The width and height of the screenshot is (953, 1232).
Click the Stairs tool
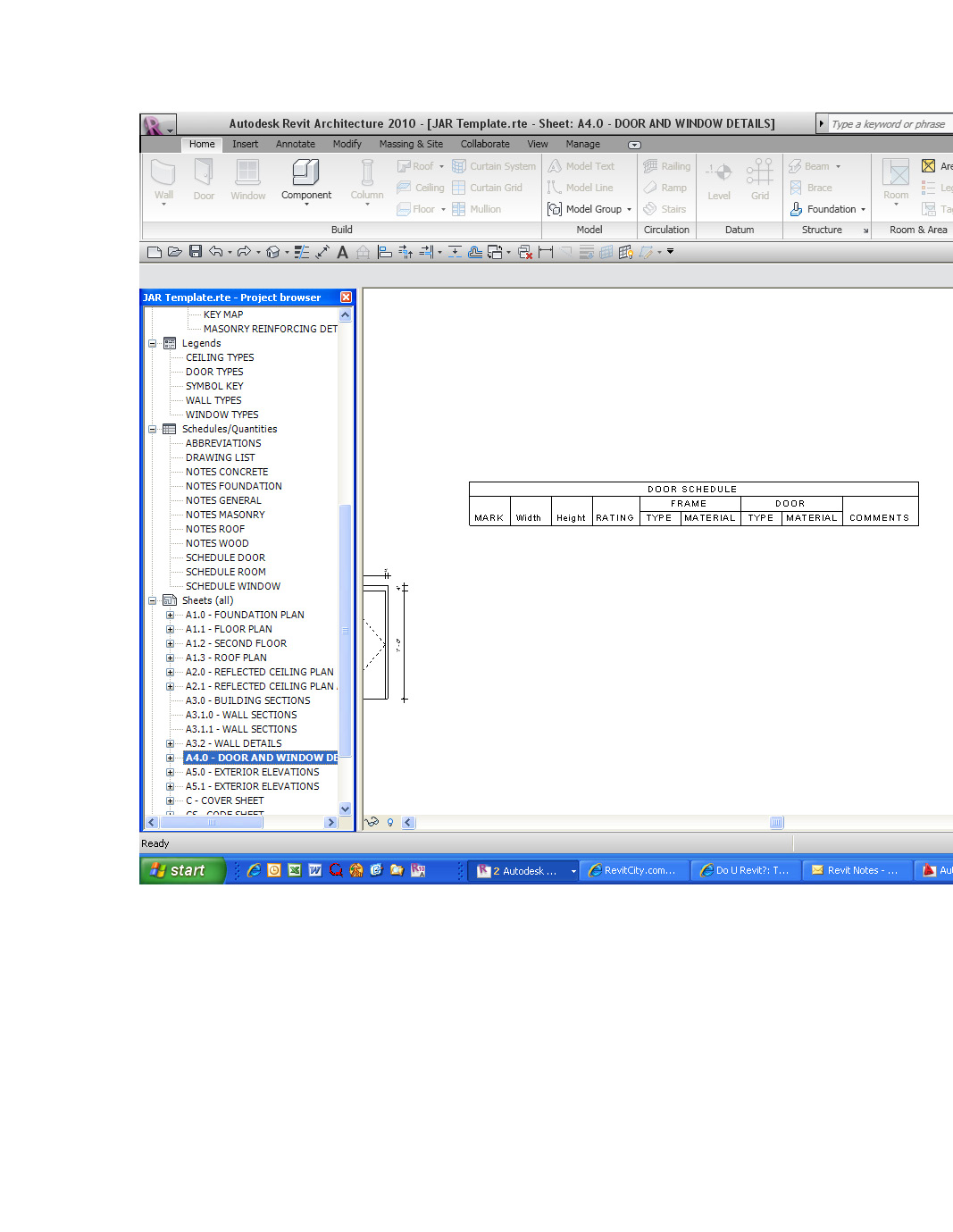pyautogui.click(x=665, y=209)
